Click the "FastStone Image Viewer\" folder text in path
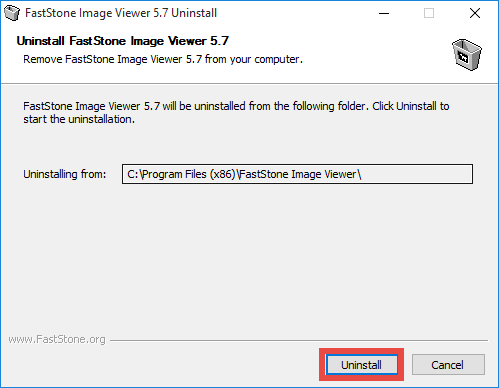 click(x=300, y=174)
